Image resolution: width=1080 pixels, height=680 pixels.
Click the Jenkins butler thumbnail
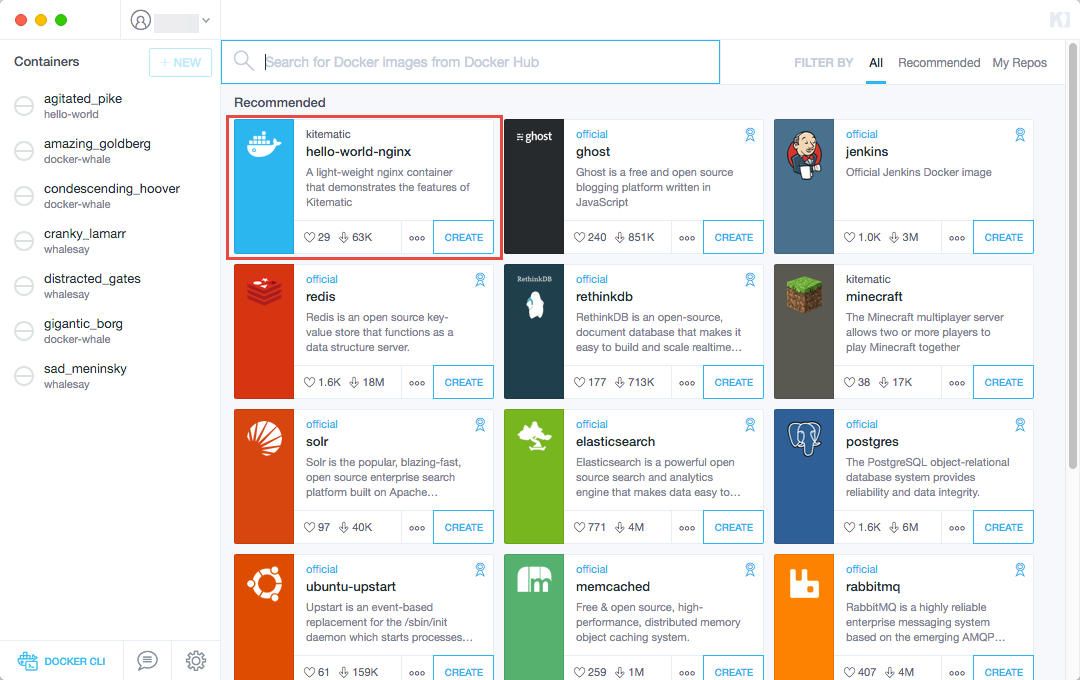pos(804,187)
